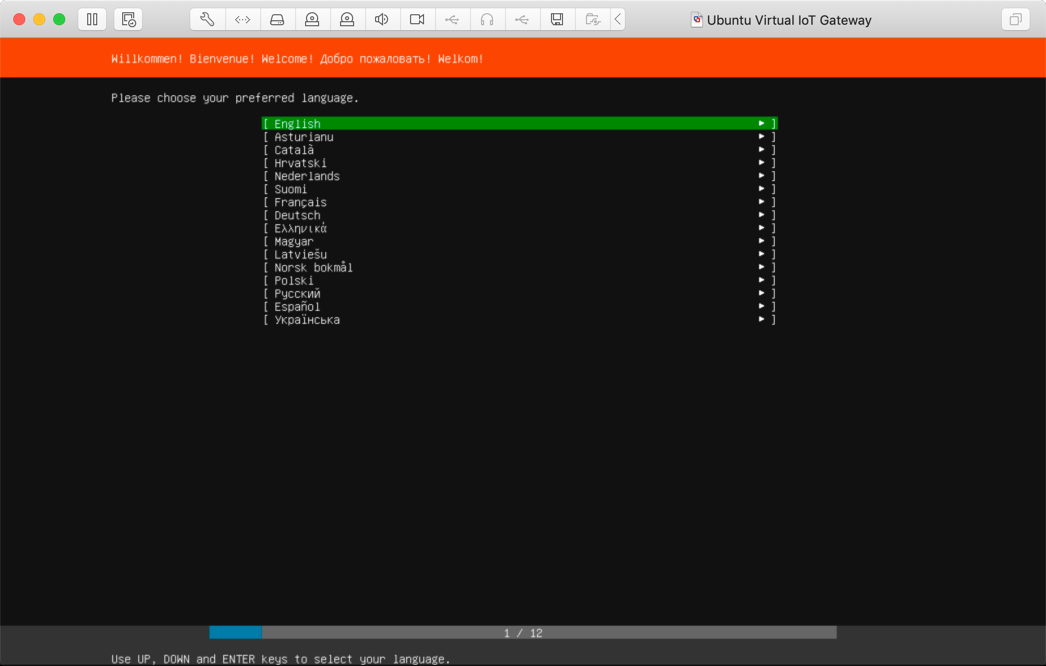Click the floppy disk drive icon

[x=557, y=19]
